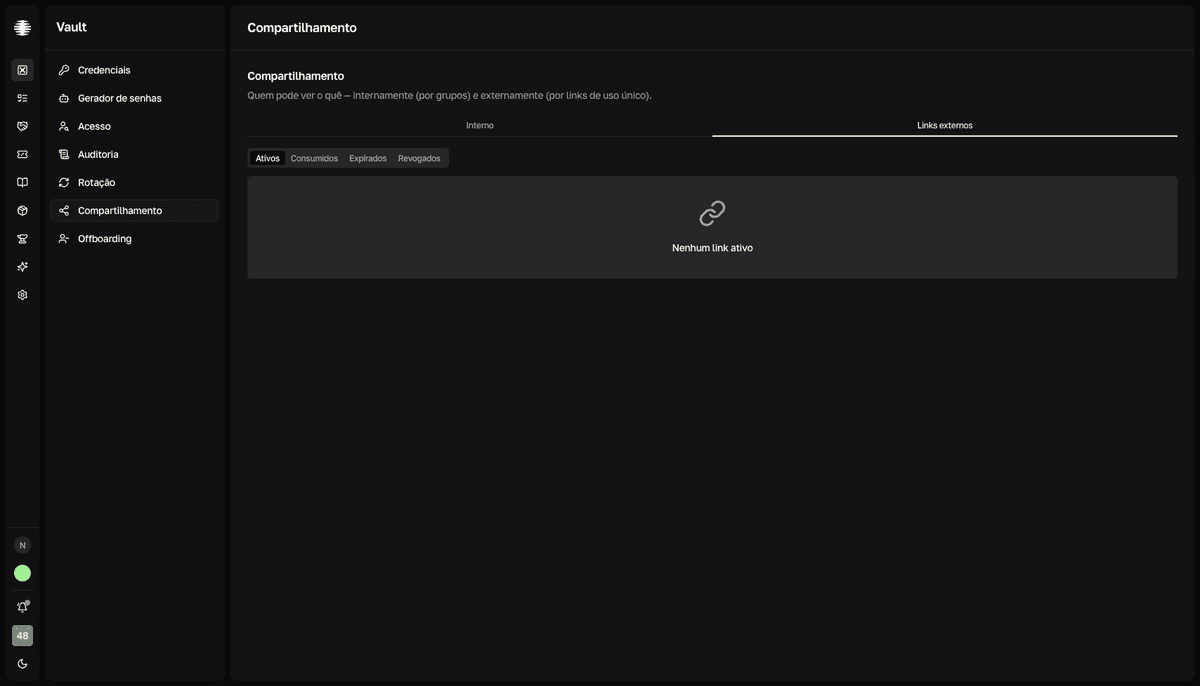Go to Credenciais in Vault sidebar
1200x686 pixels.
(134, 70)
